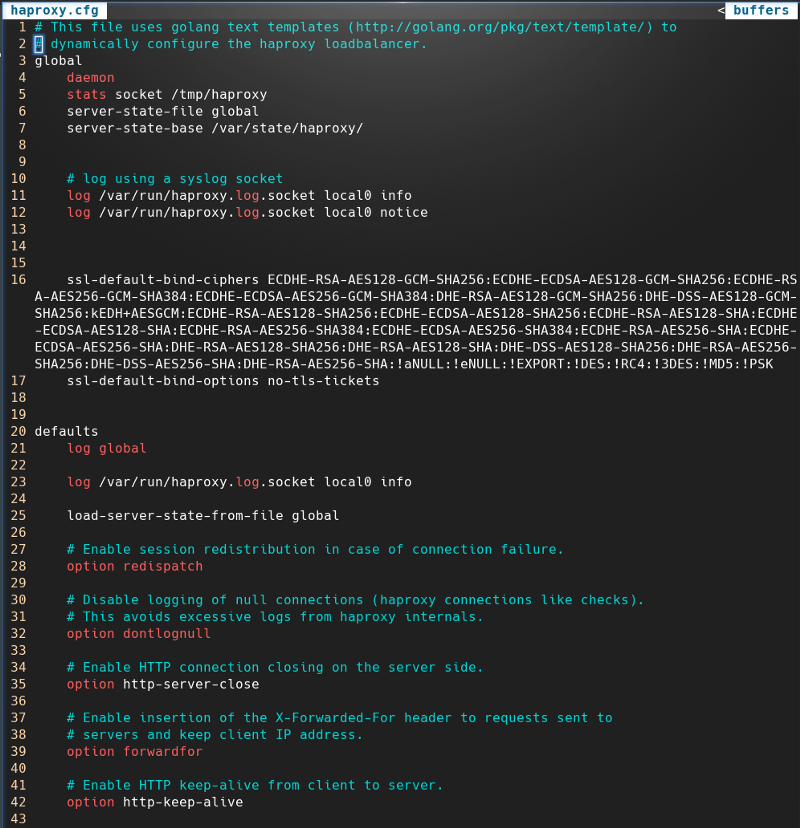Image resolution: width=800 pixels, height=828 pixels.
Task: Click '/tmp/haproxy' socket path
Action: pyautogui.click(x=219, y=95)
